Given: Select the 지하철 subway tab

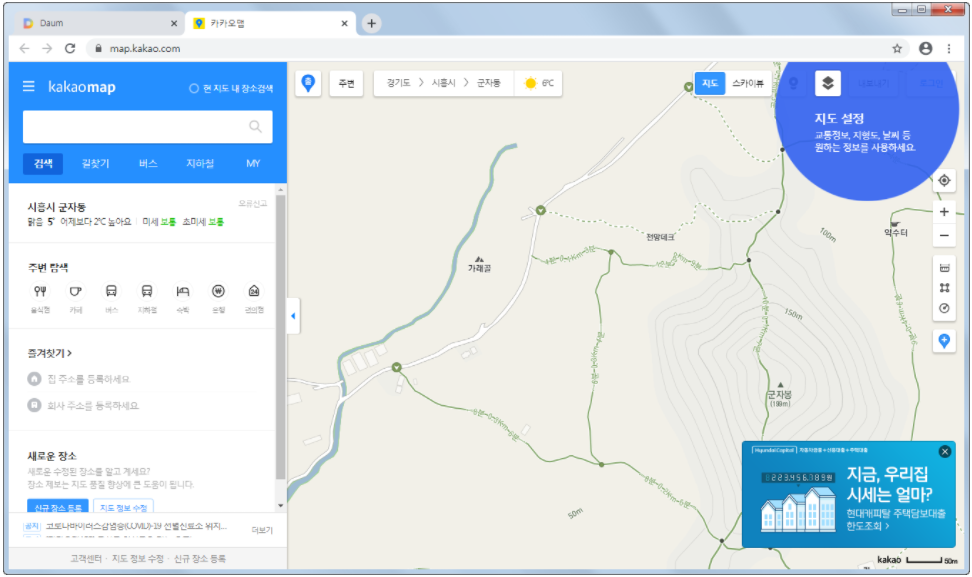Looking at the screenshot, I should (x=200, y=164).
